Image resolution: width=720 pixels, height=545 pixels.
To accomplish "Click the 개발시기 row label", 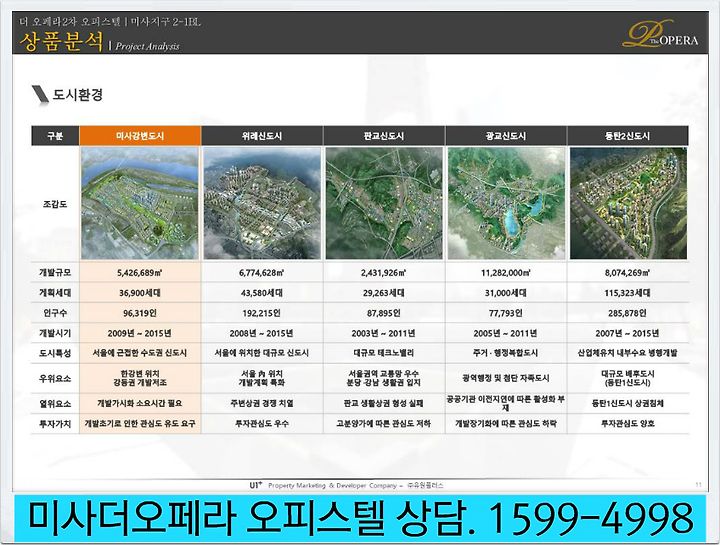I will 55,333.
